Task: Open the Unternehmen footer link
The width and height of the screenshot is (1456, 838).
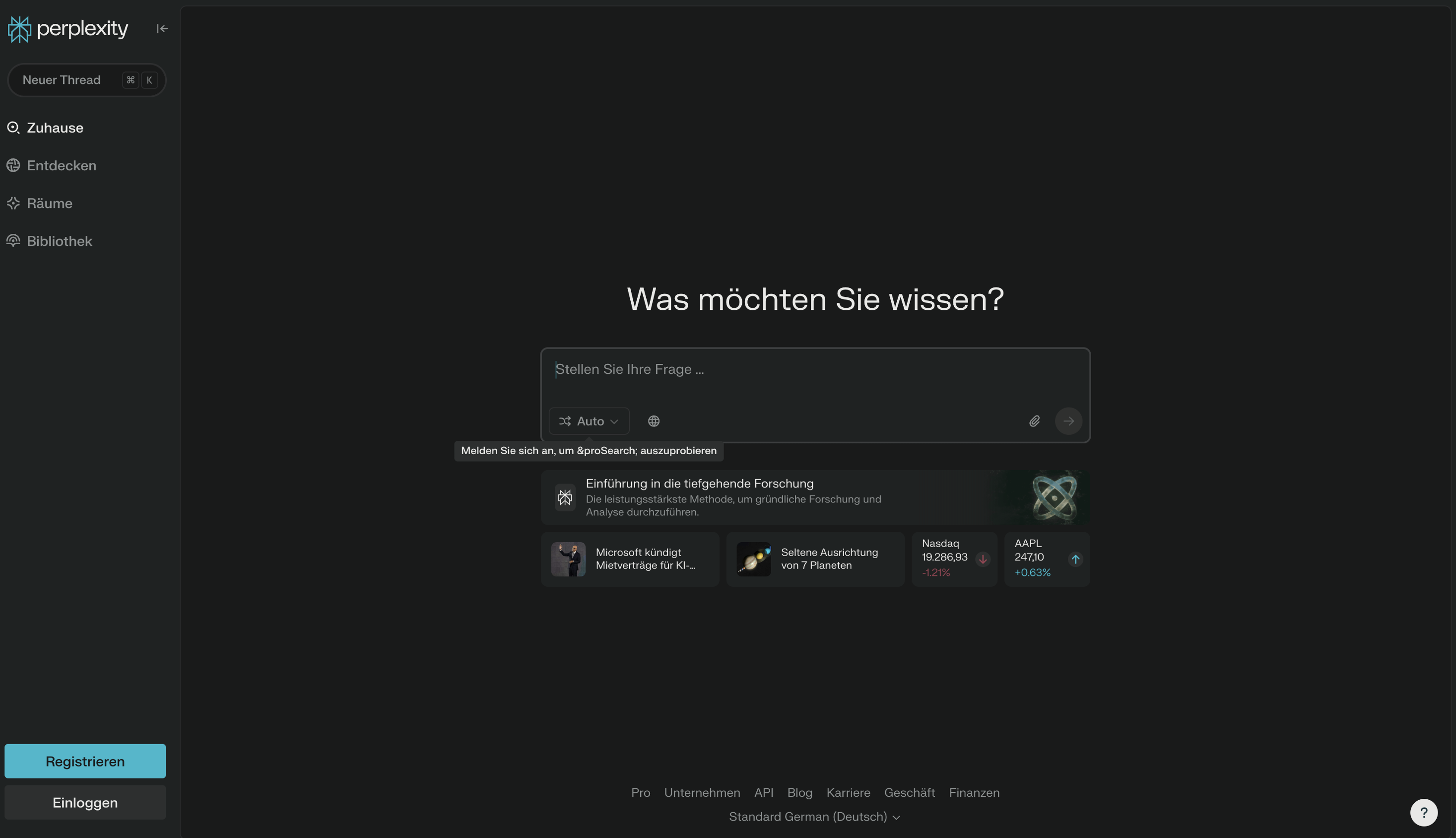Action: 702,792
